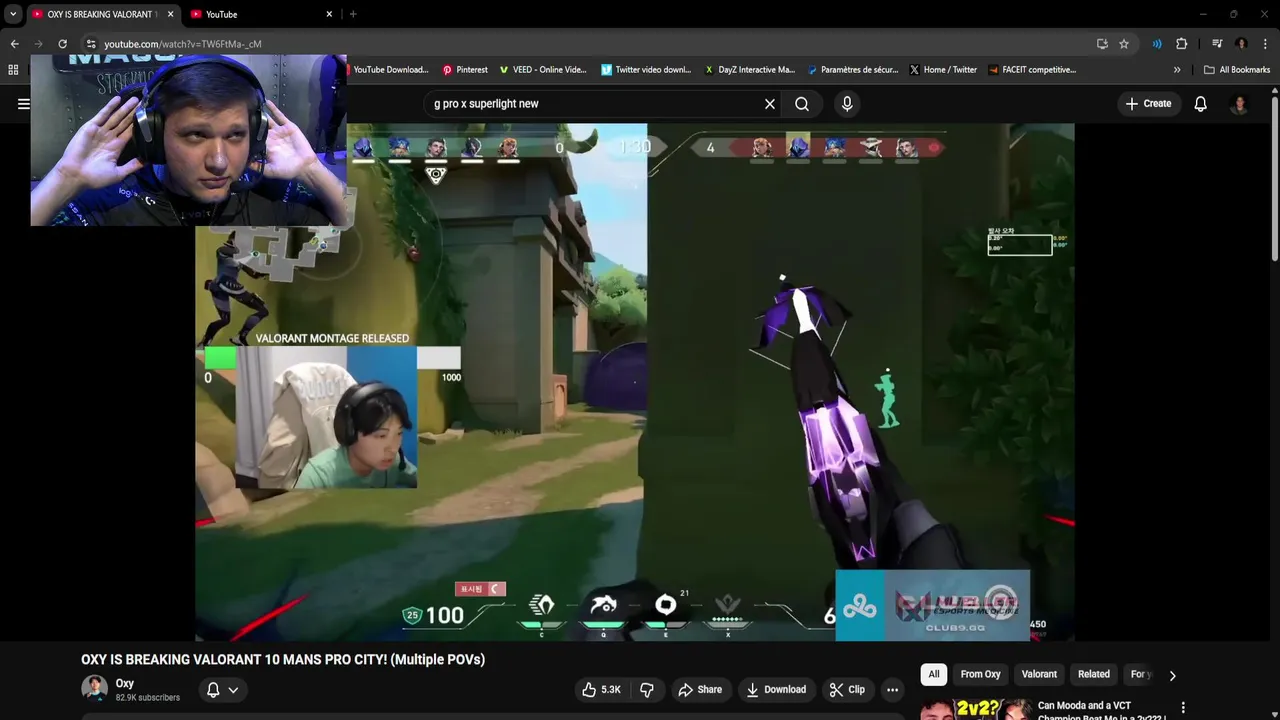Clear the search query with the X
Viewport: 1280px width, 720px height.
tap(770, 104)
